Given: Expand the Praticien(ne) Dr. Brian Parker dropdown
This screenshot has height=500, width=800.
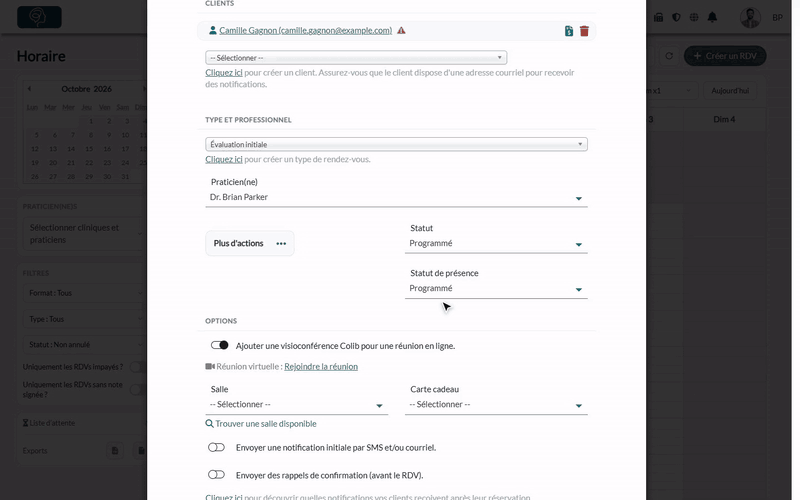Looking at the screenshot, I should pyautogui.click(x=396, y=197).
